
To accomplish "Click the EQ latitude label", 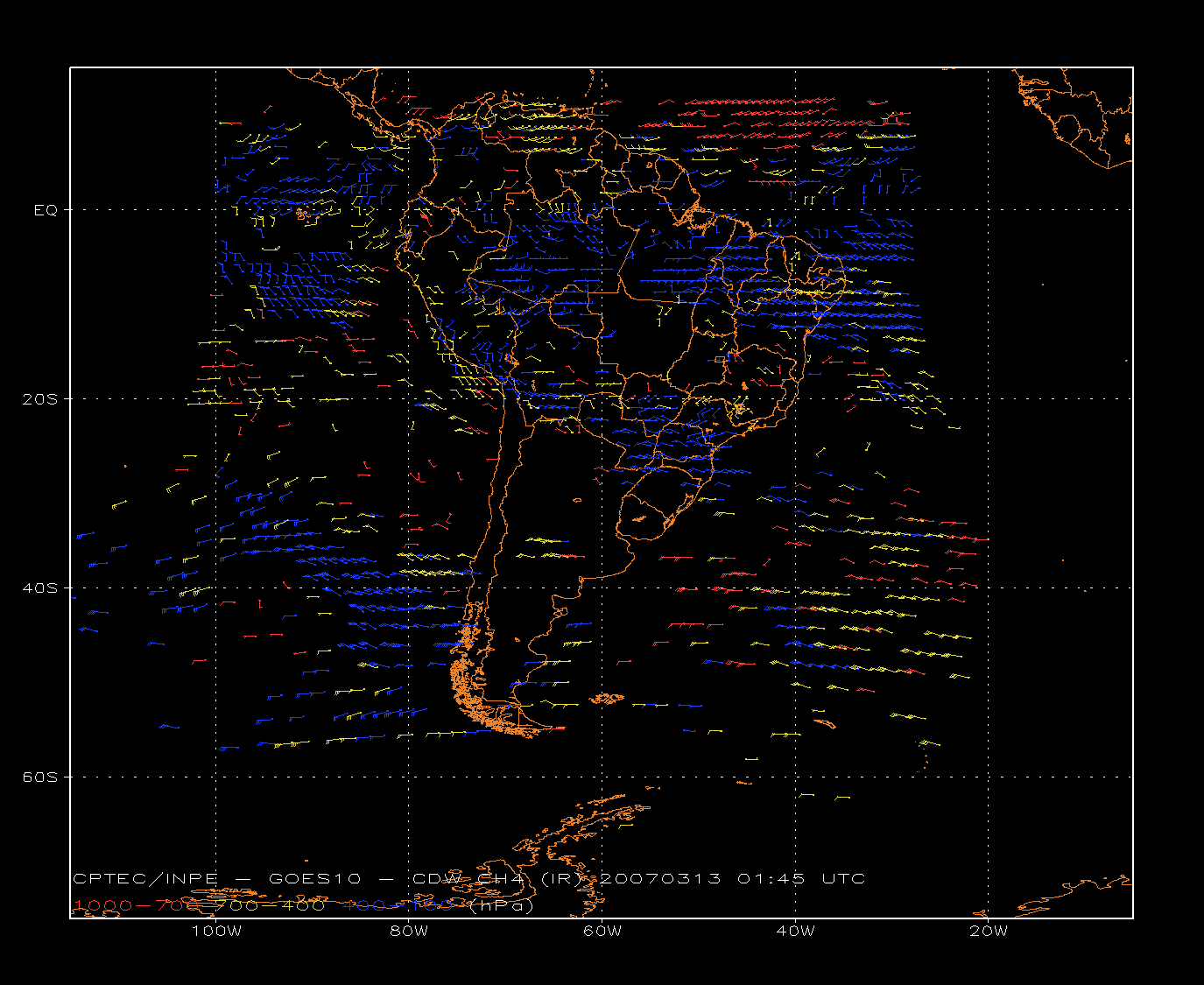I will click(46, 210).
